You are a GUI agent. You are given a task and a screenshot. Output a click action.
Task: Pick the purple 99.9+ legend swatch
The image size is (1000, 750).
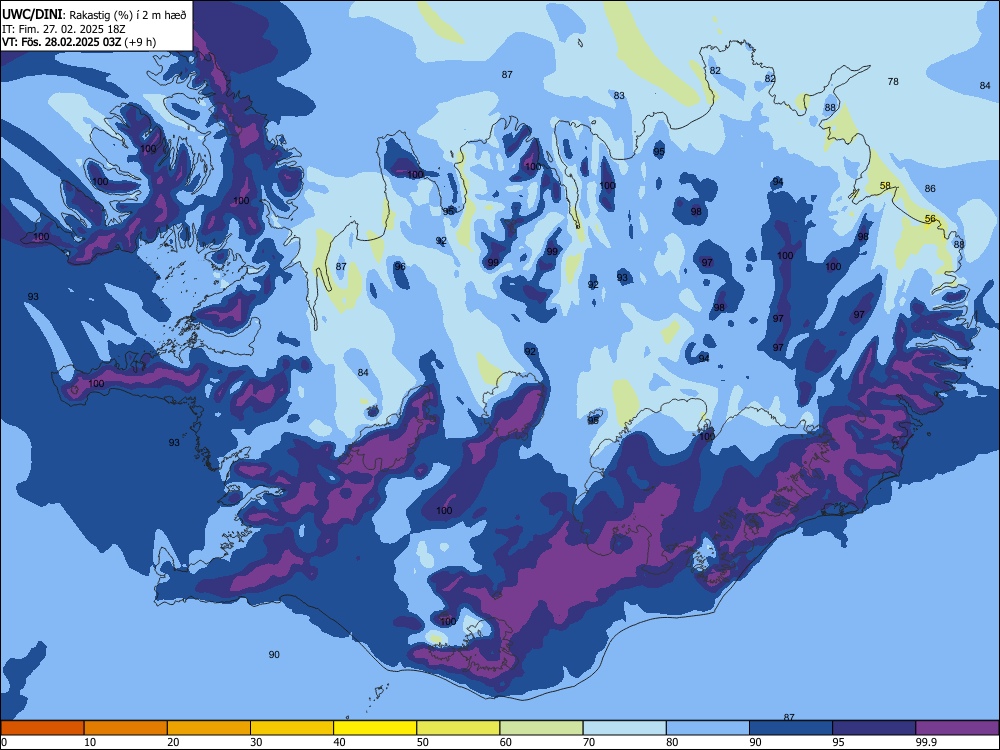click(957, 728)
